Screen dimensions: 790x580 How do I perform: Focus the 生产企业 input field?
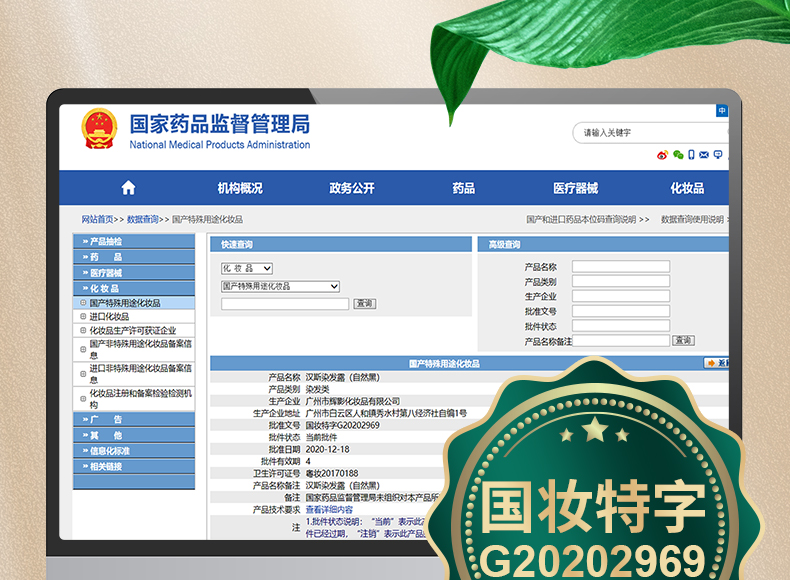pos(621,296)
